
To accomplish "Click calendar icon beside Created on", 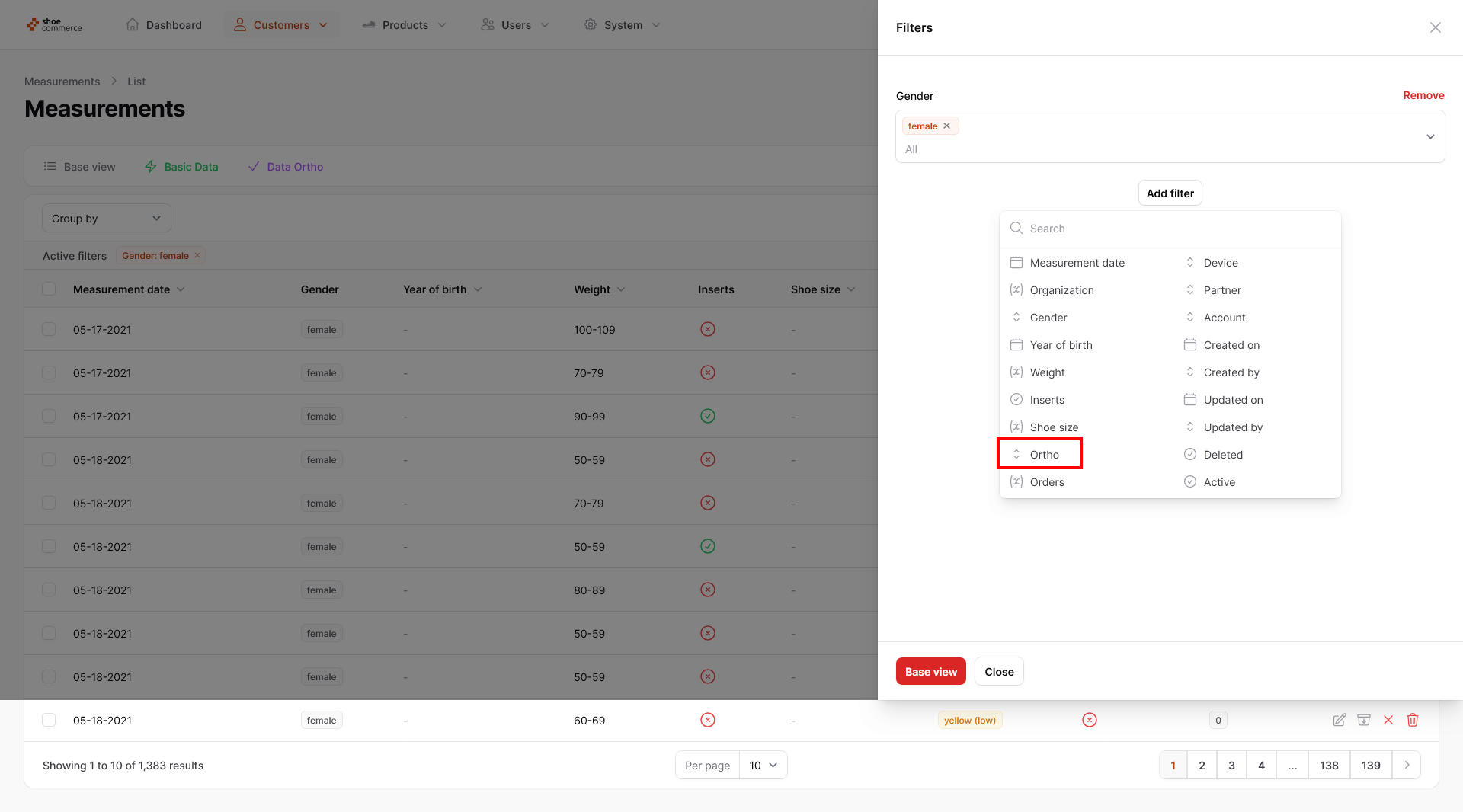I will pos(1190,344).
